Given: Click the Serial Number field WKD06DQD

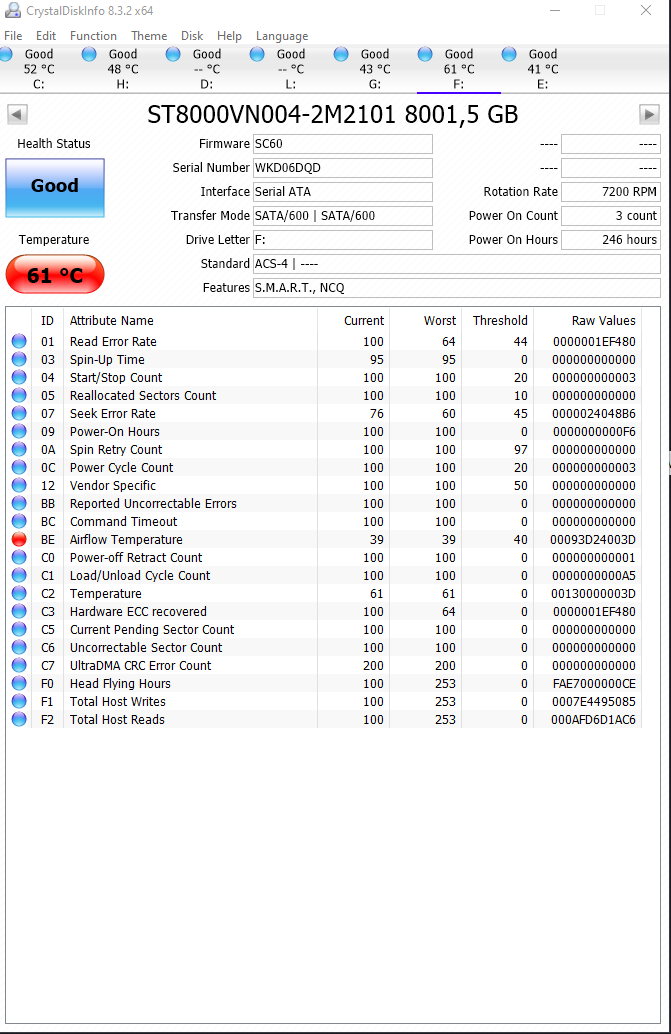Looking at the screenshot, I should (x=343, y=167).
